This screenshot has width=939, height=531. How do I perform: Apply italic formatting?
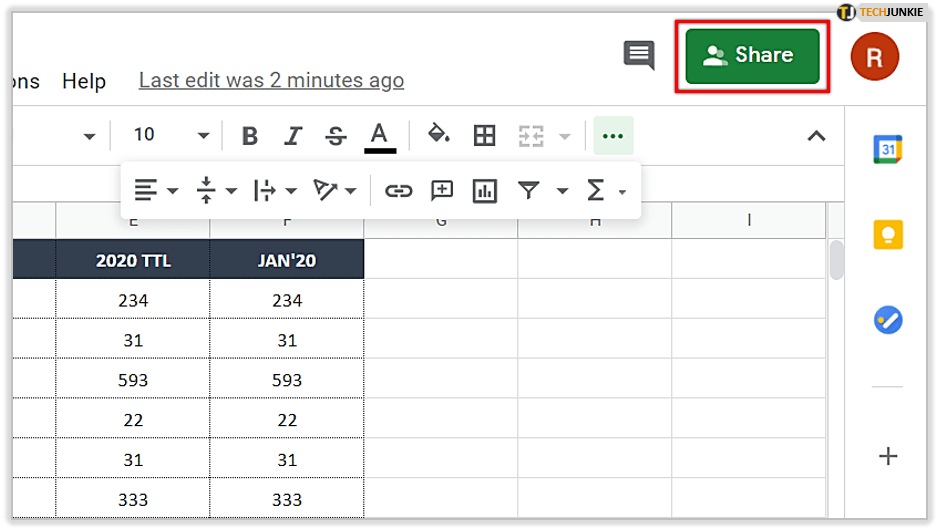(293, 136)
